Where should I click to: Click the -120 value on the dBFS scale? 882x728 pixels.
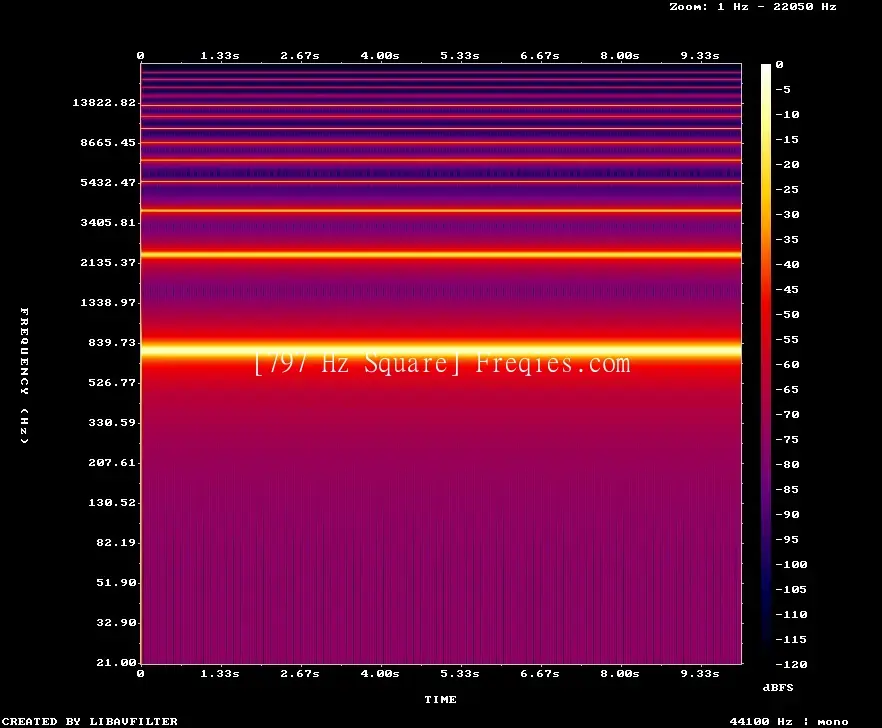point(791,664)
